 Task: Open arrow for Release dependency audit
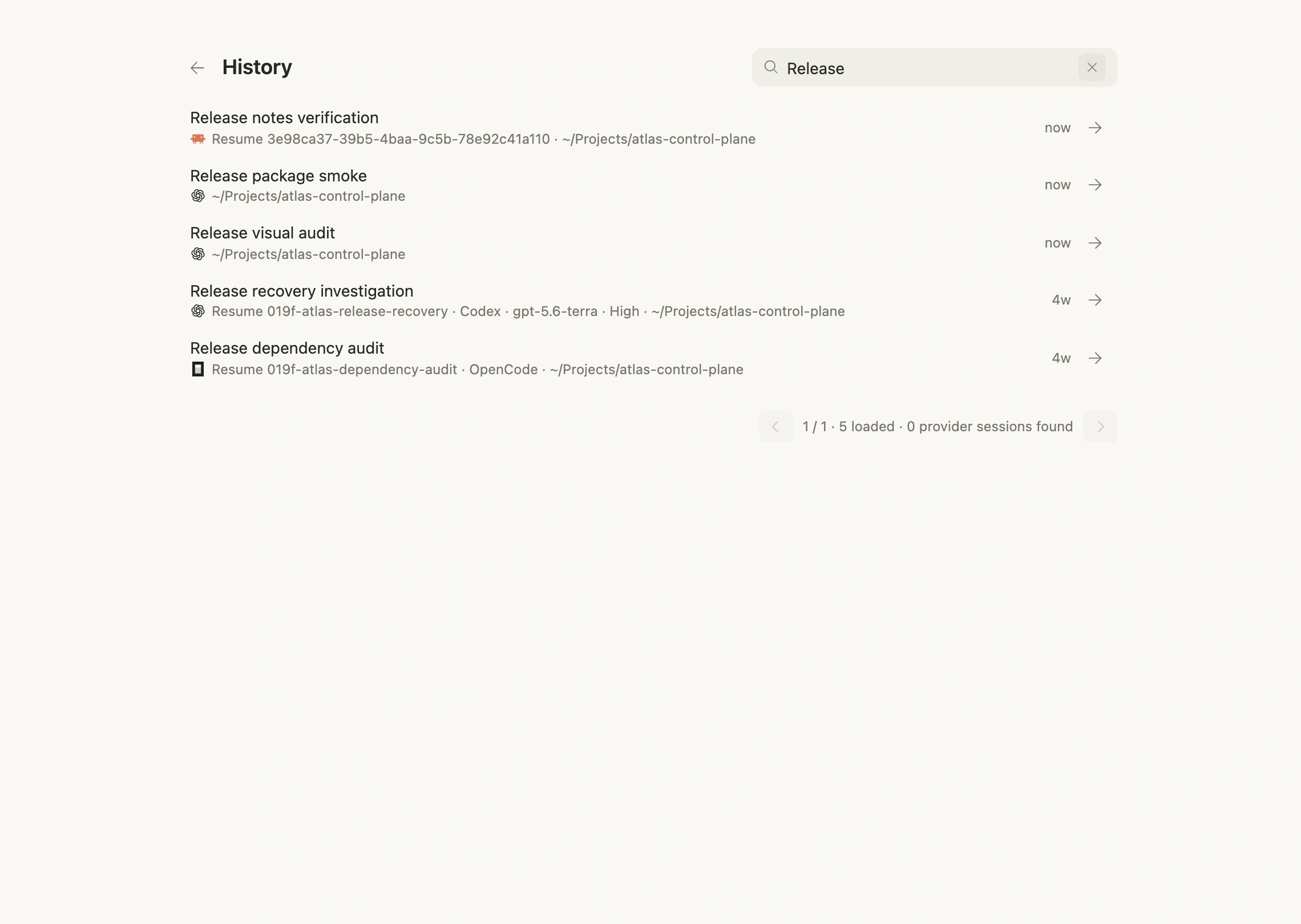pos(1095,358)
